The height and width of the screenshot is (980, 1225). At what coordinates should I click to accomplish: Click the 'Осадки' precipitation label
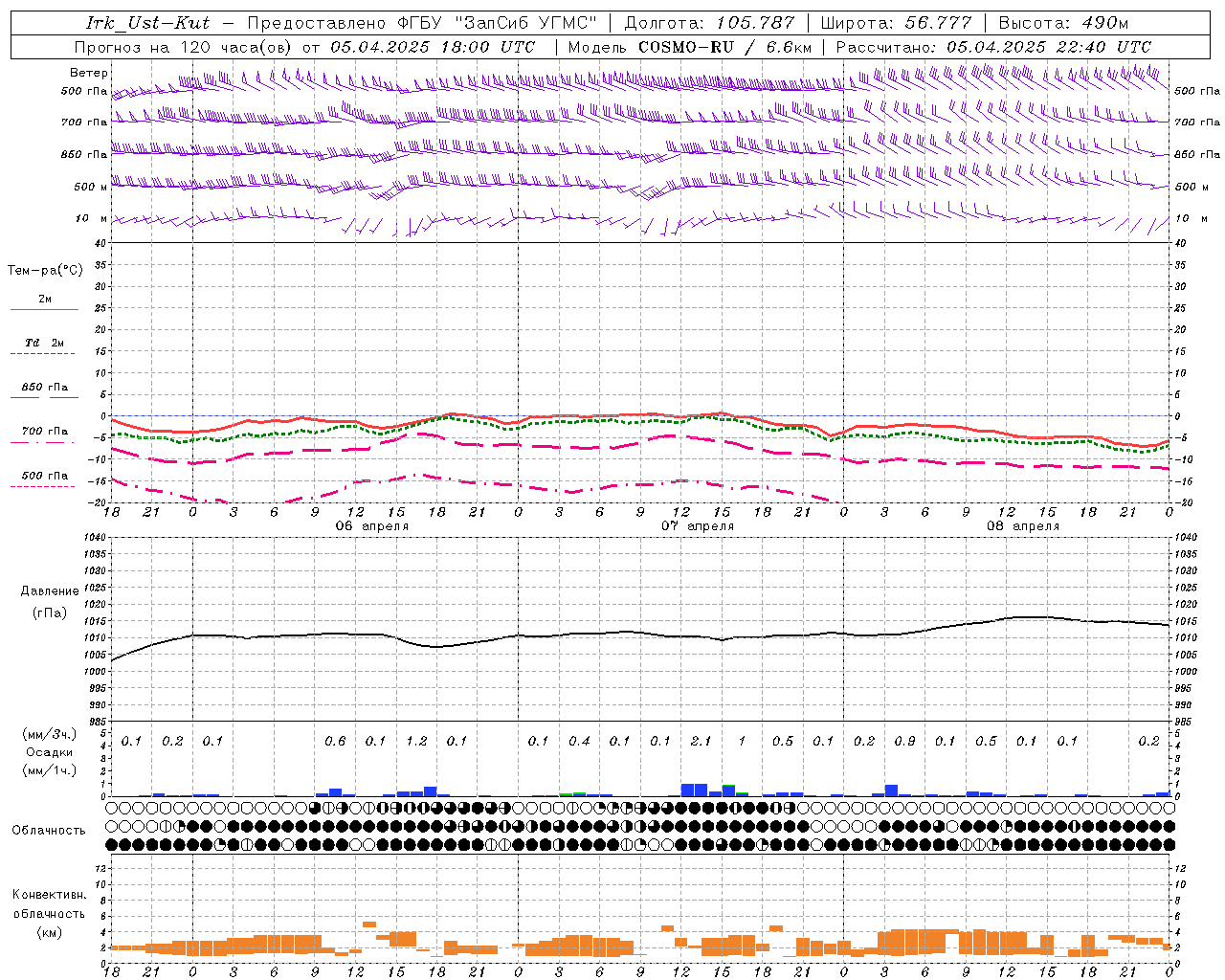click(49, 752)
